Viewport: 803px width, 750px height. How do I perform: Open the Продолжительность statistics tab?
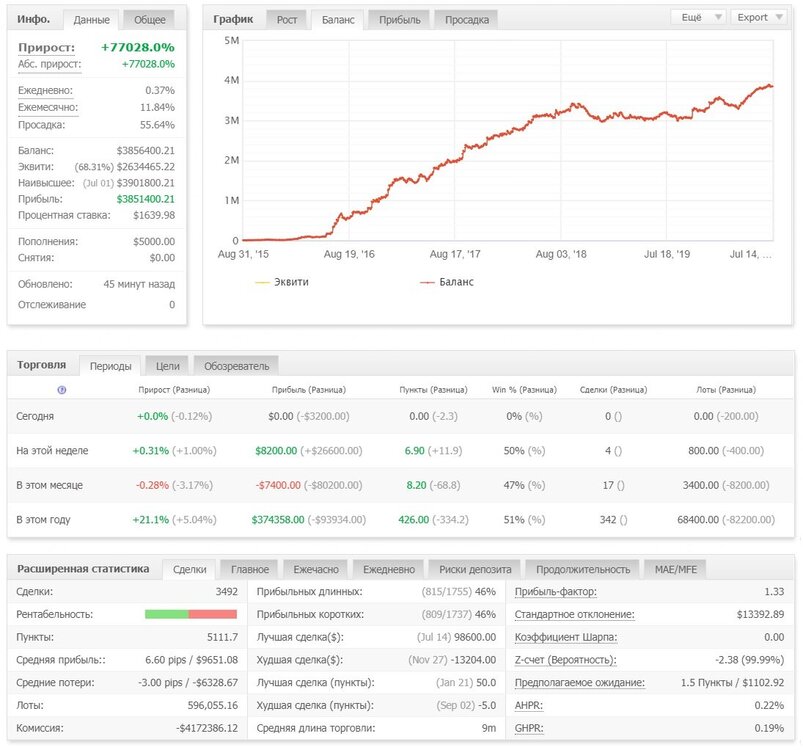click(583, 569)
